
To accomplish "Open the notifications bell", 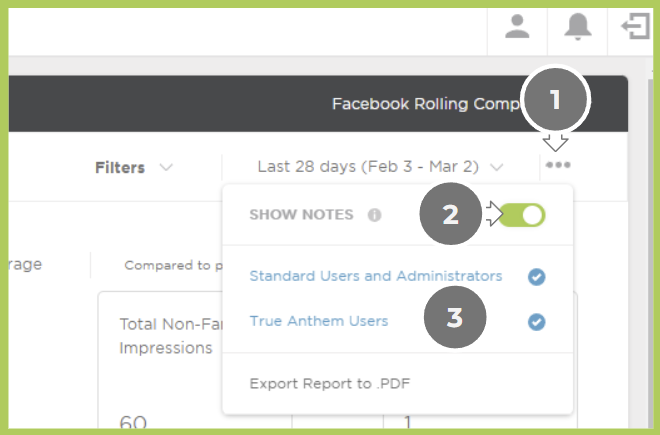I will (577, 28).
